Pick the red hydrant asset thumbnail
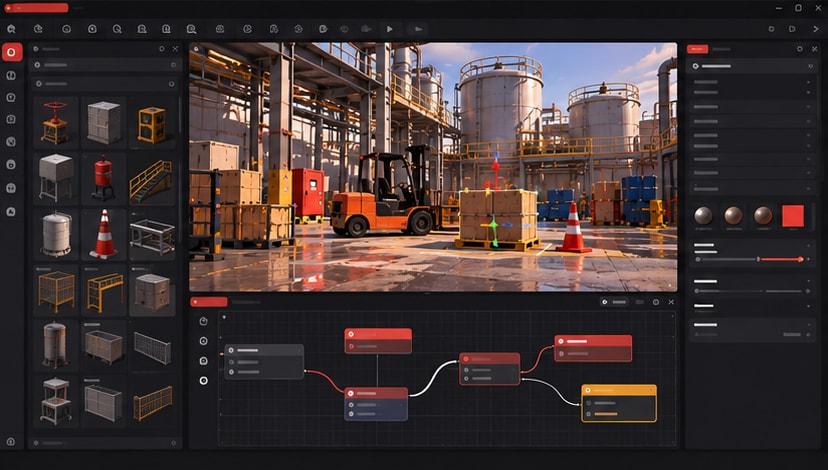The width and height of the screenshot is (828, 470). [x=104, y=178]
